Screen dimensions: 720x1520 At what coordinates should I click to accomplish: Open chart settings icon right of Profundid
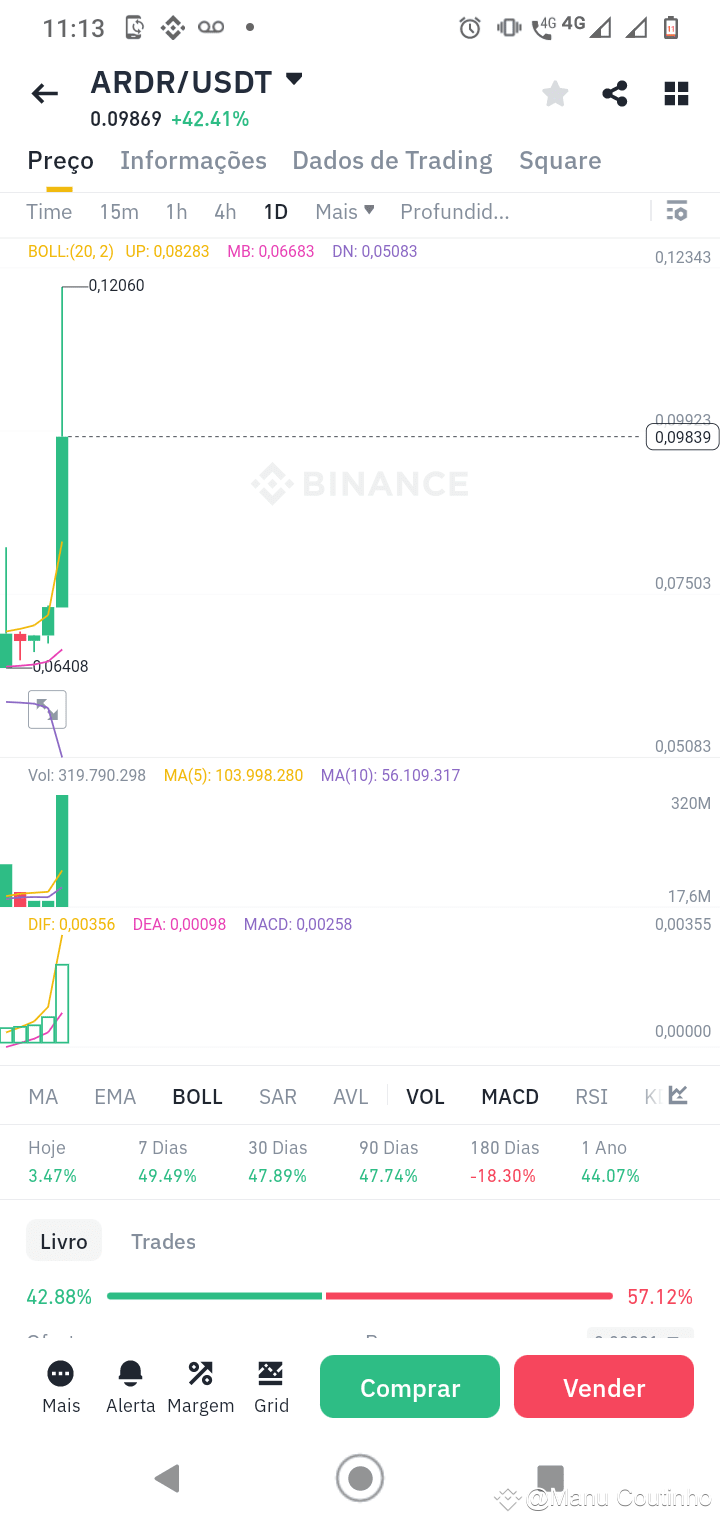[677, 211]
